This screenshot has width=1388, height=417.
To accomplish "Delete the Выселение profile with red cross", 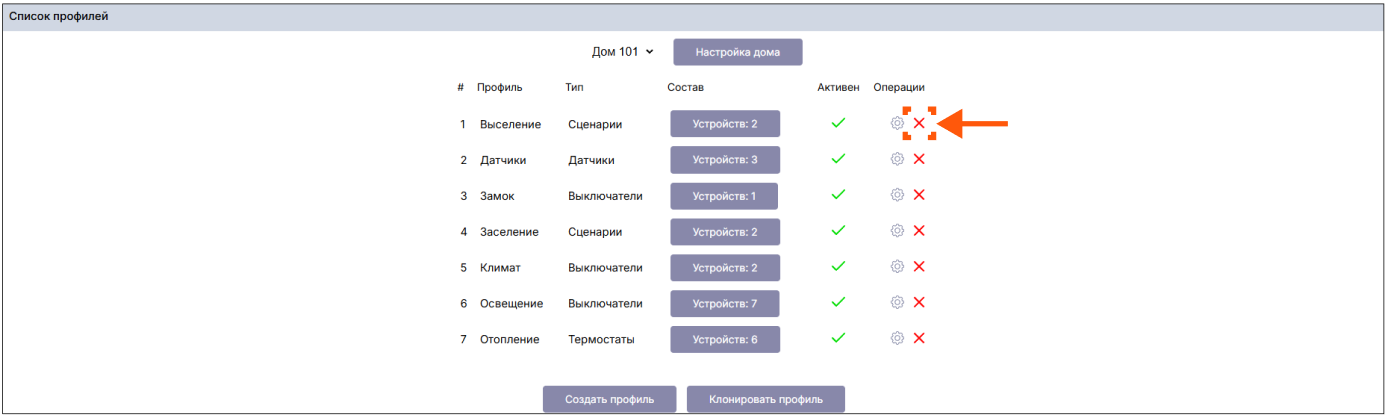I will pos(919,123).
